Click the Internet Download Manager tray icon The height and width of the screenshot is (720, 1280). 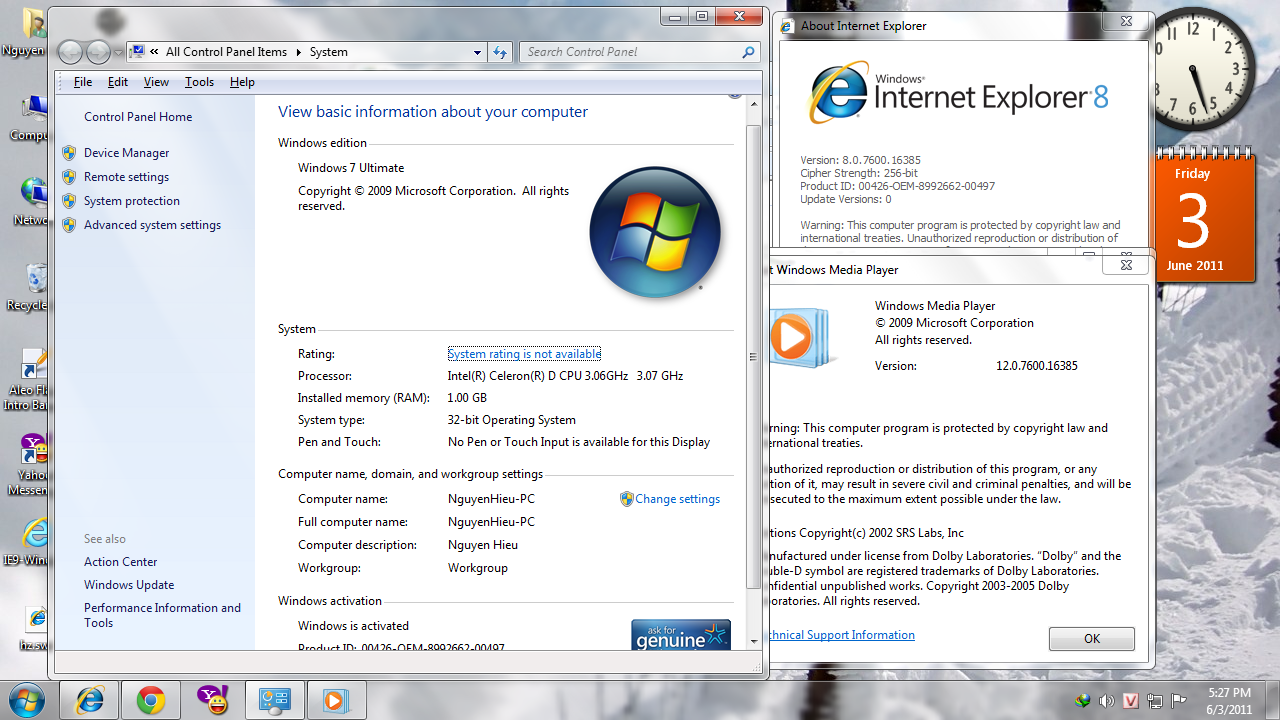point(1082,701)
